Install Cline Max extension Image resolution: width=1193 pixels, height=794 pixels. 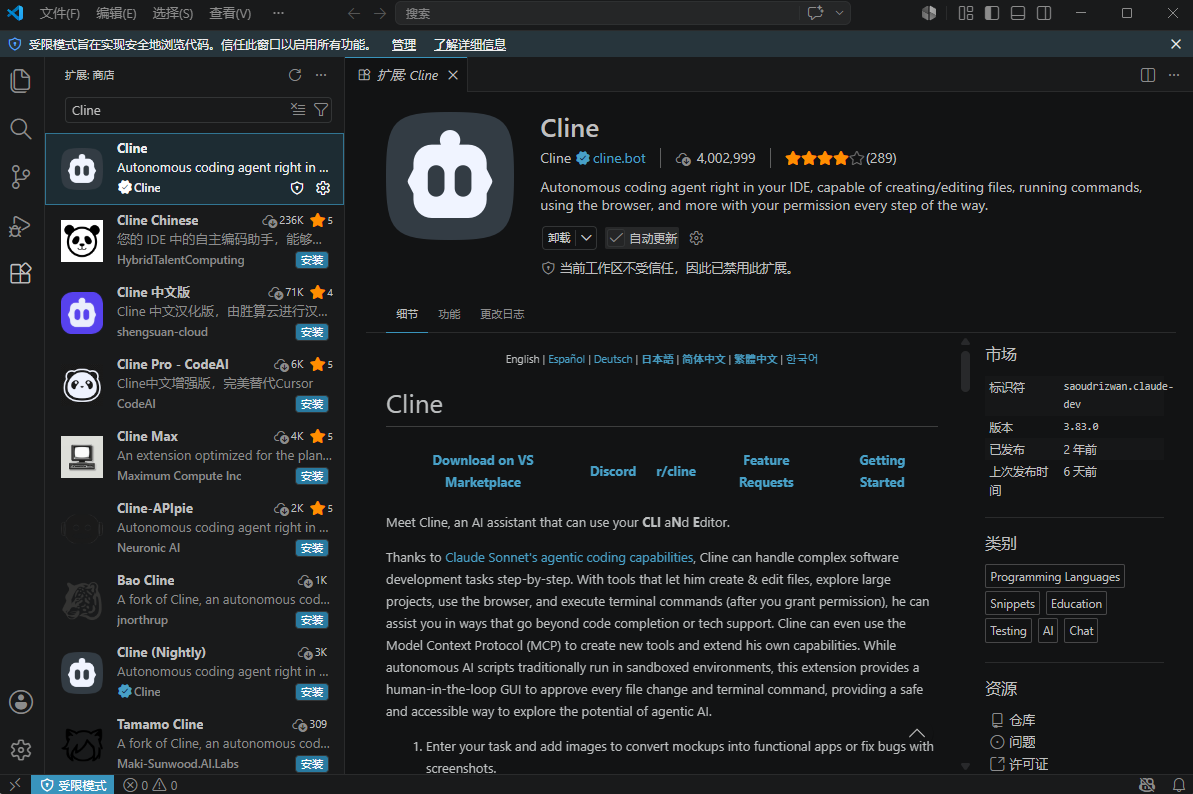(x=312, y=476)
